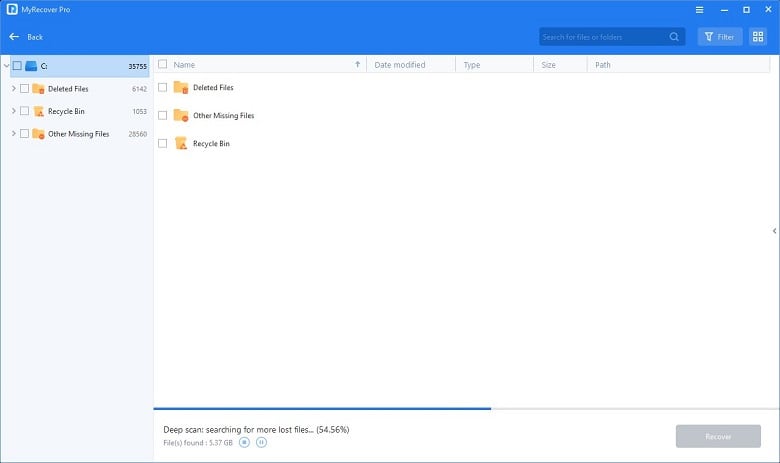The image size is (780, 463).
Task: Switch to grid thumbnail view
Action: (x=758, y=37)
